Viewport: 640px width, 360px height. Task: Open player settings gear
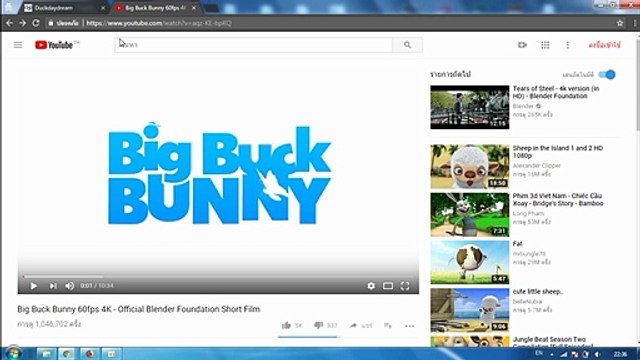(371, 286)
